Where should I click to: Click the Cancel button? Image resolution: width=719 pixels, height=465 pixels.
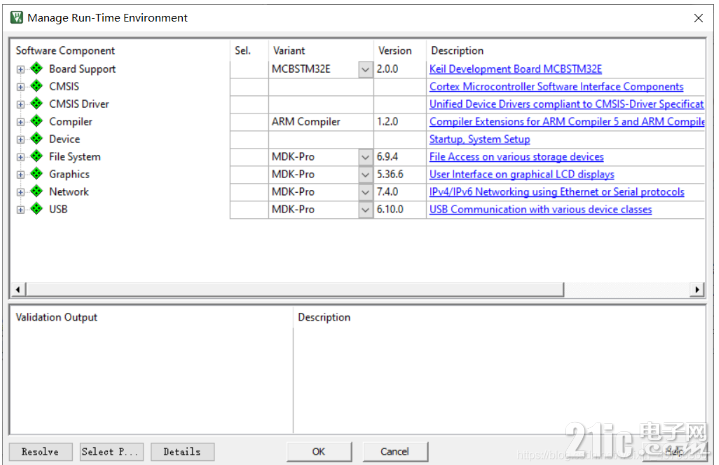coord(395,452)
